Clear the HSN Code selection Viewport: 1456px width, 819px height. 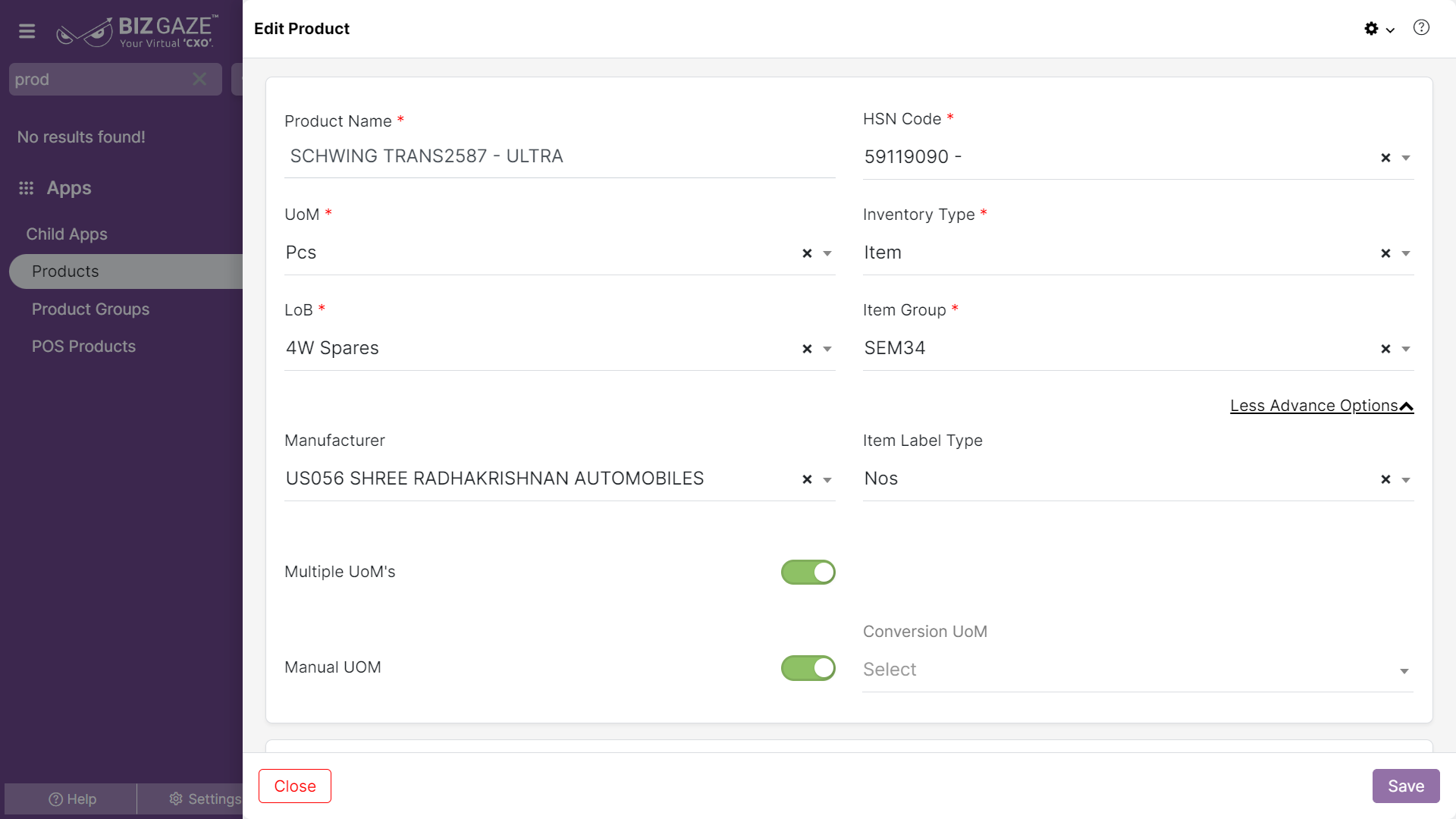[1385, 158]
